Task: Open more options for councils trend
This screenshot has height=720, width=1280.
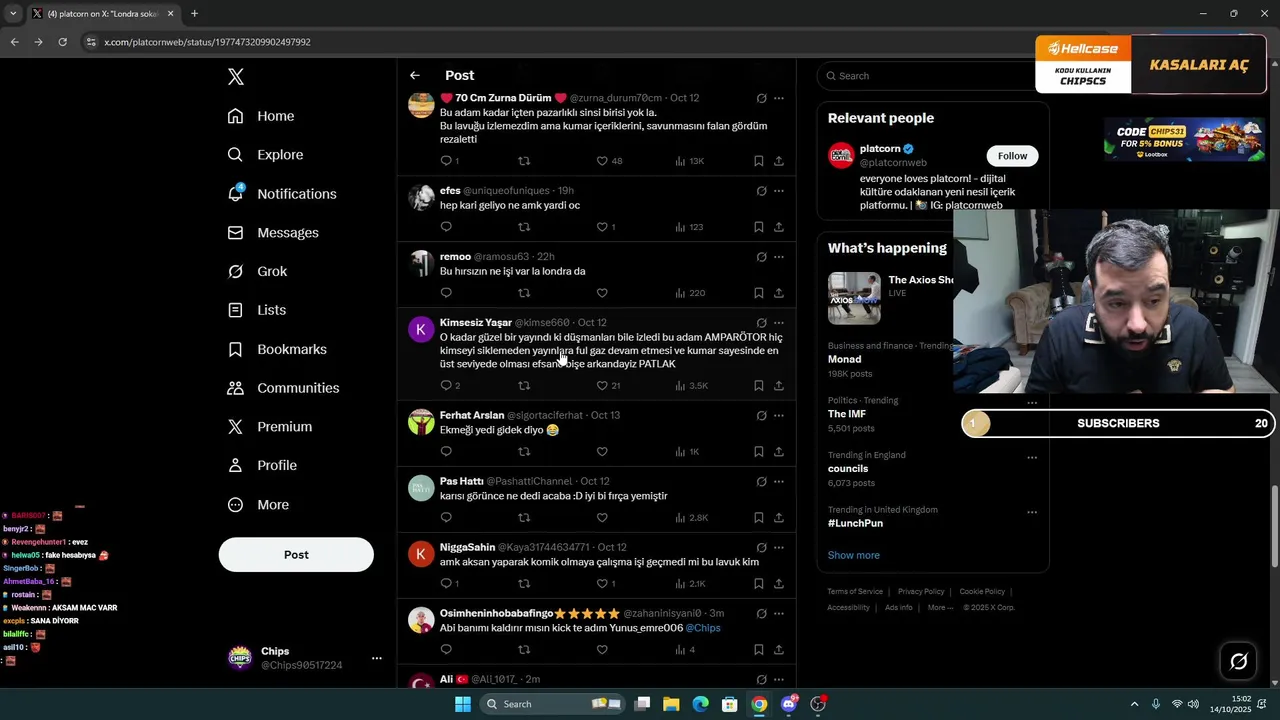Action: click(1031, 458)
